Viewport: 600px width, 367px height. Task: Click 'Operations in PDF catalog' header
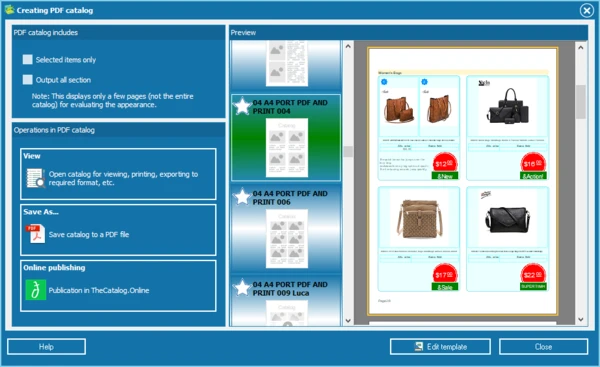click(x=118, y=130)
